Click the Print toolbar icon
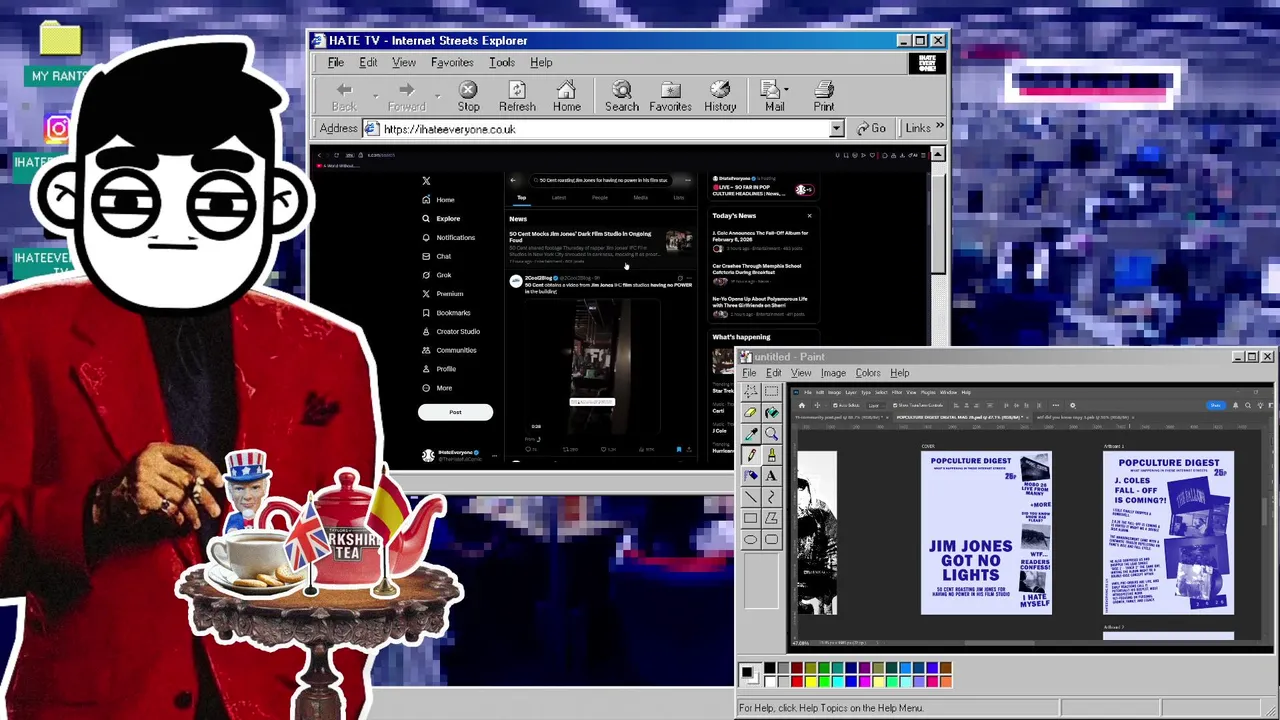The height and width of the screenshot is (720, 1280). [823, 96]
